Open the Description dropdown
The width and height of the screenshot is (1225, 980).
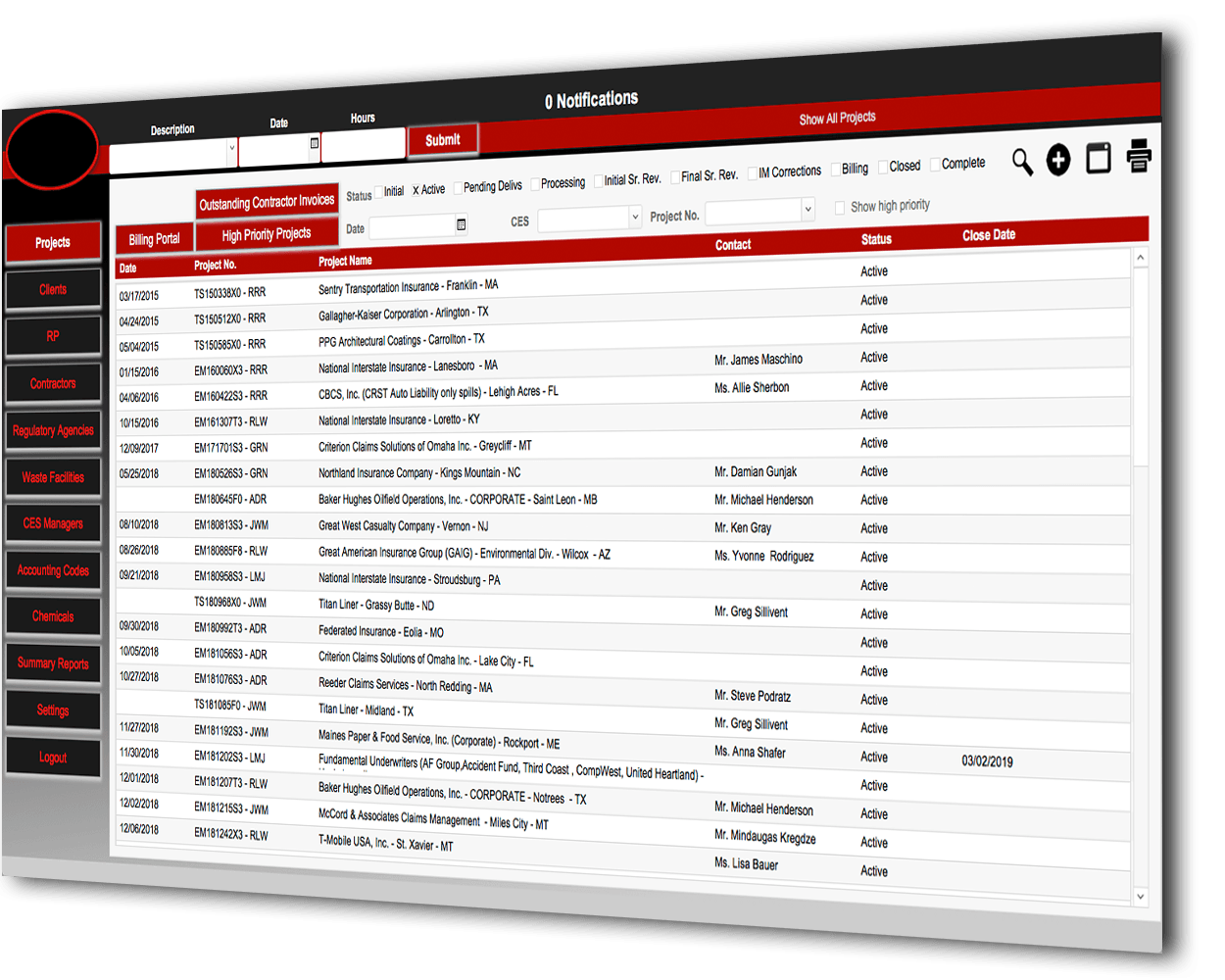tap(232, 149)
